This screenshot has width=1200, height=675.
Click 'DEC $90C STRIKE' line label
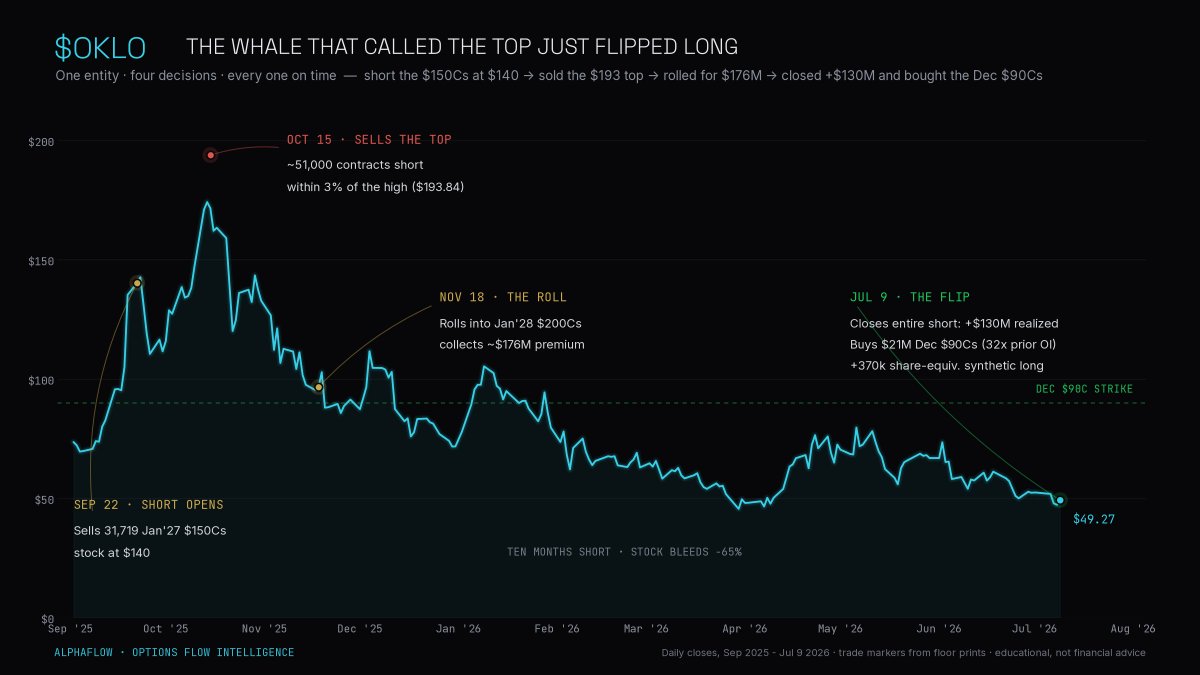click(x=1085, y=389)
